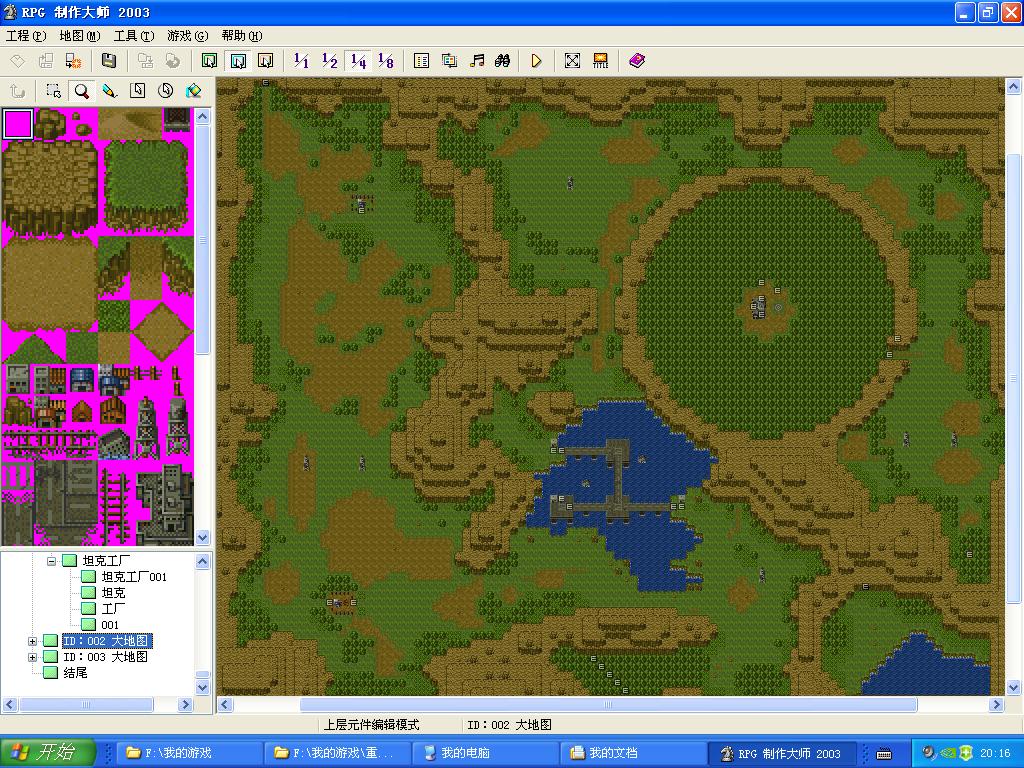The width and height of the screenshot is (1024, 768).
Task: Expand the ID:003 大地图 tree node
Action: [x=32, y=657]
